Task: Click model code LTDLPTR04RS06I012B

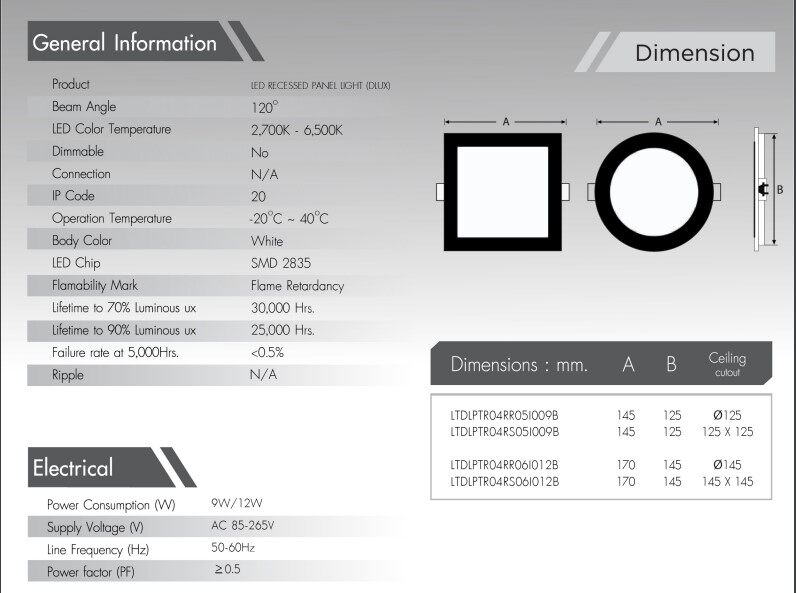Action: 505,482
